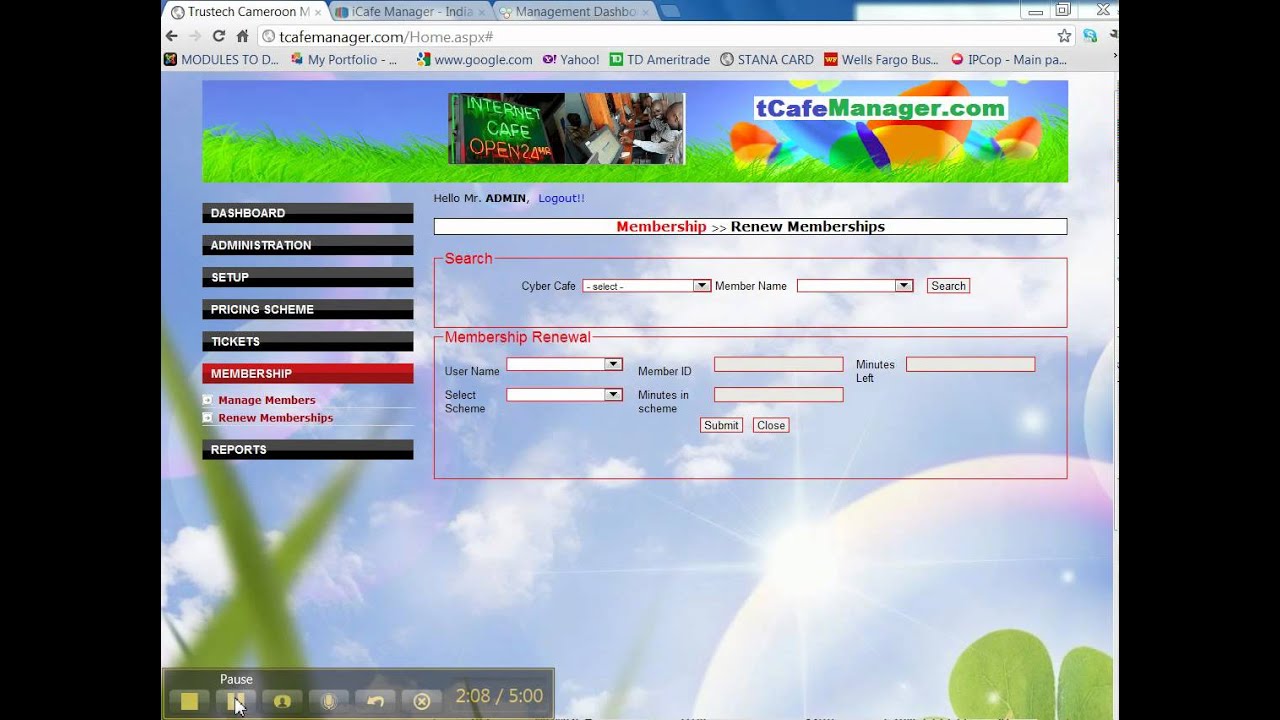1280x720 pixels.
Task: Click the Member ID field
Action: pos(779,364)
